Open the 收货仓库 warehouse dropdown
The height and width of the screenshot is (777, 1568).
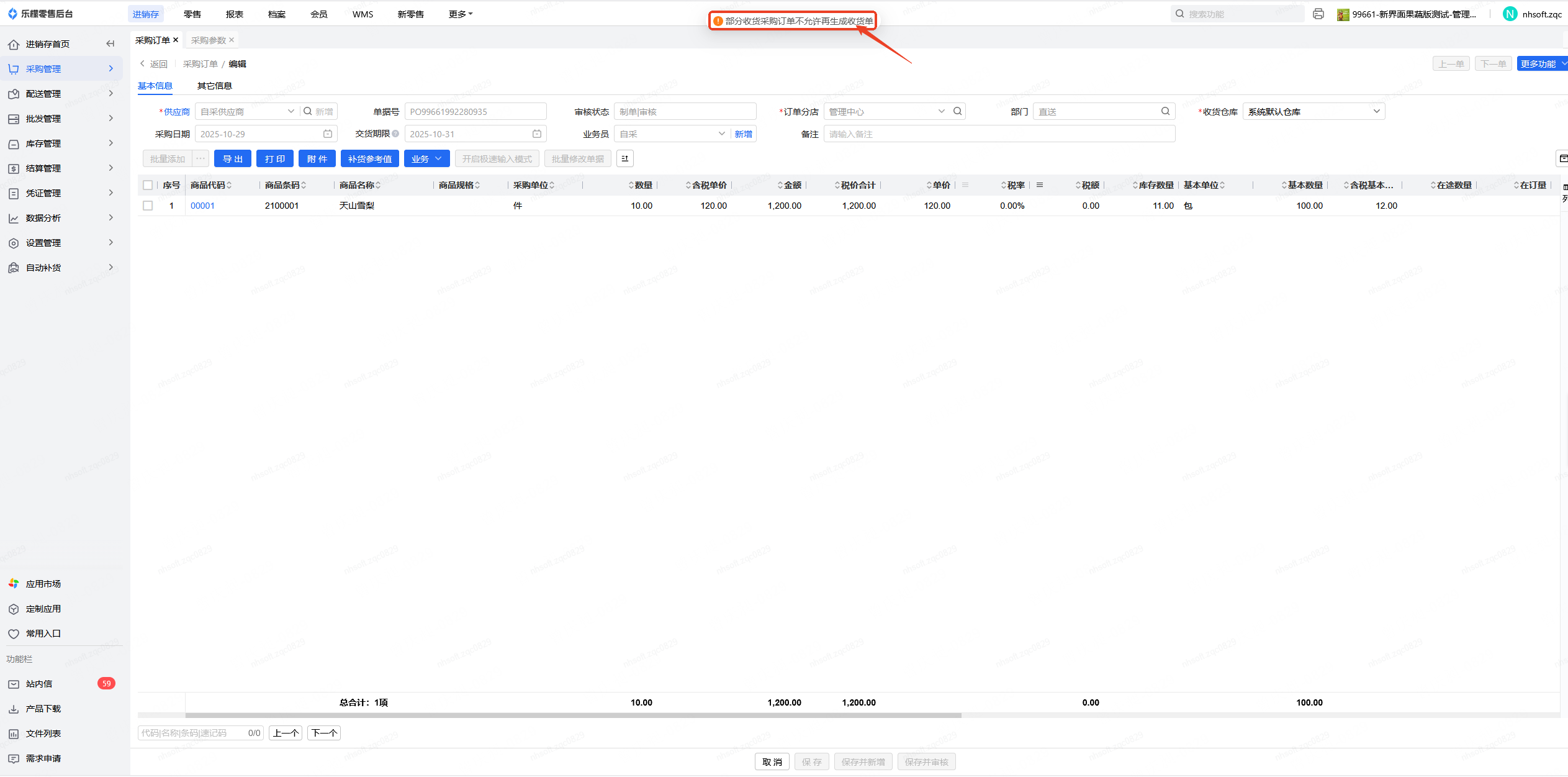tap(1313, 111)
